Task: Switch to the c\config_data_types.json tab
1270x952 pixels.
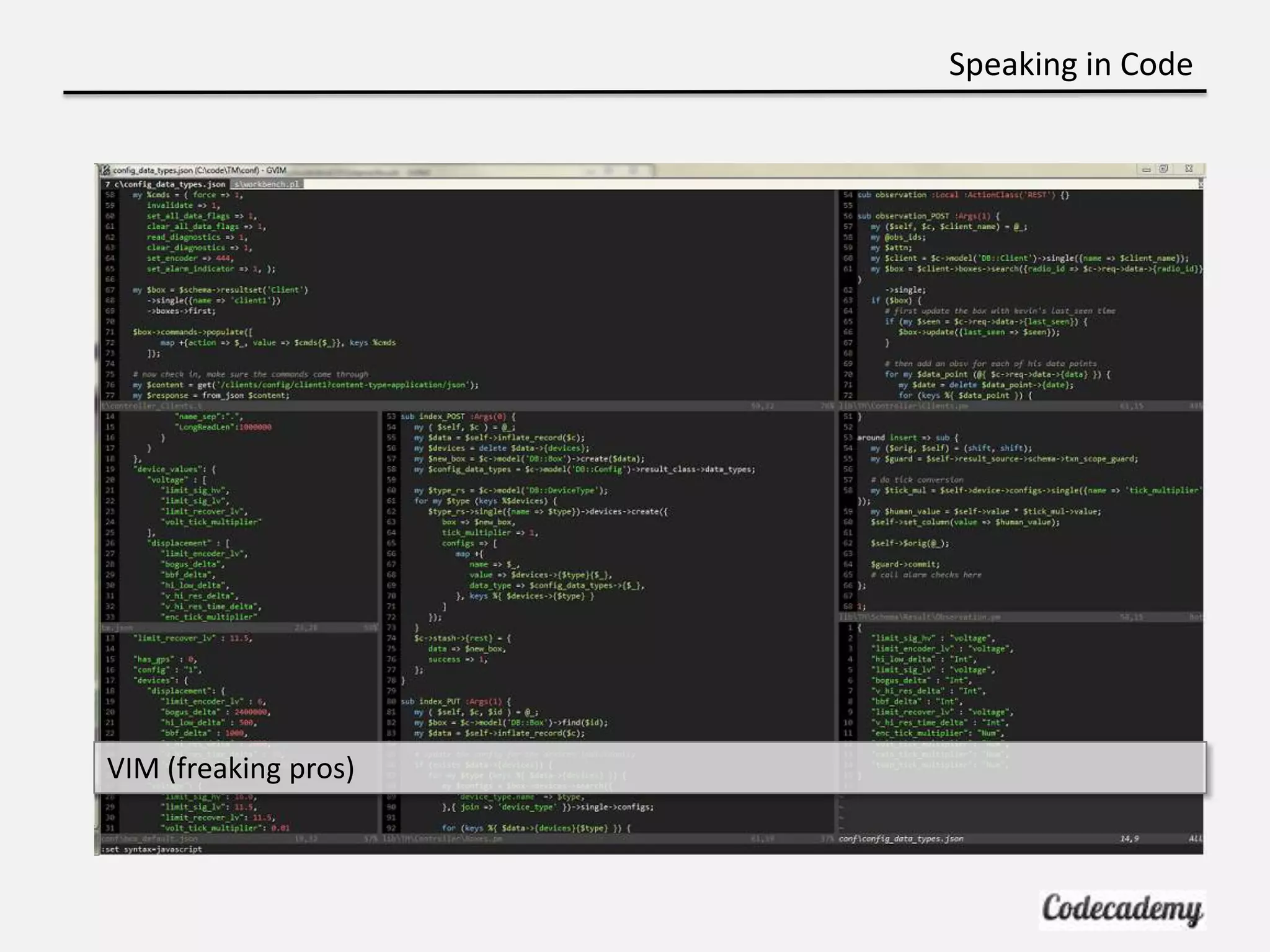Action: coord(165,184)
